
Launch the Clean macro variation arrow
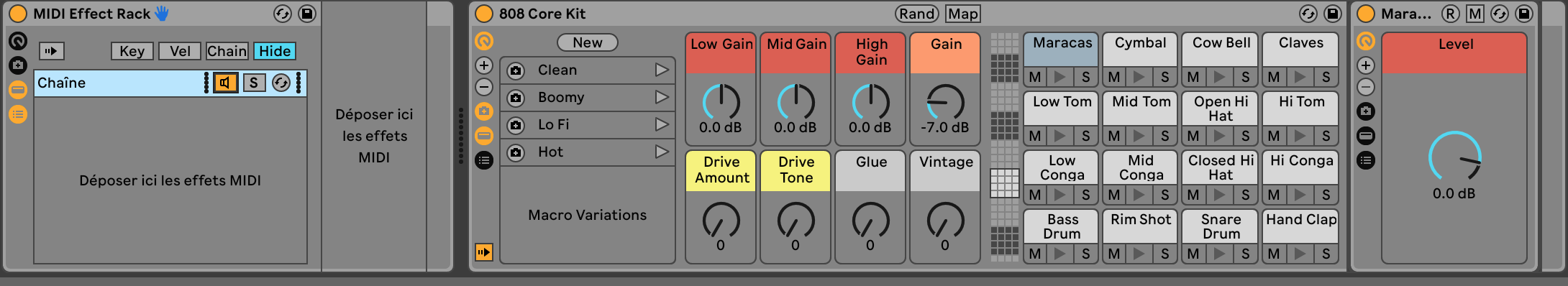(662, 70)
